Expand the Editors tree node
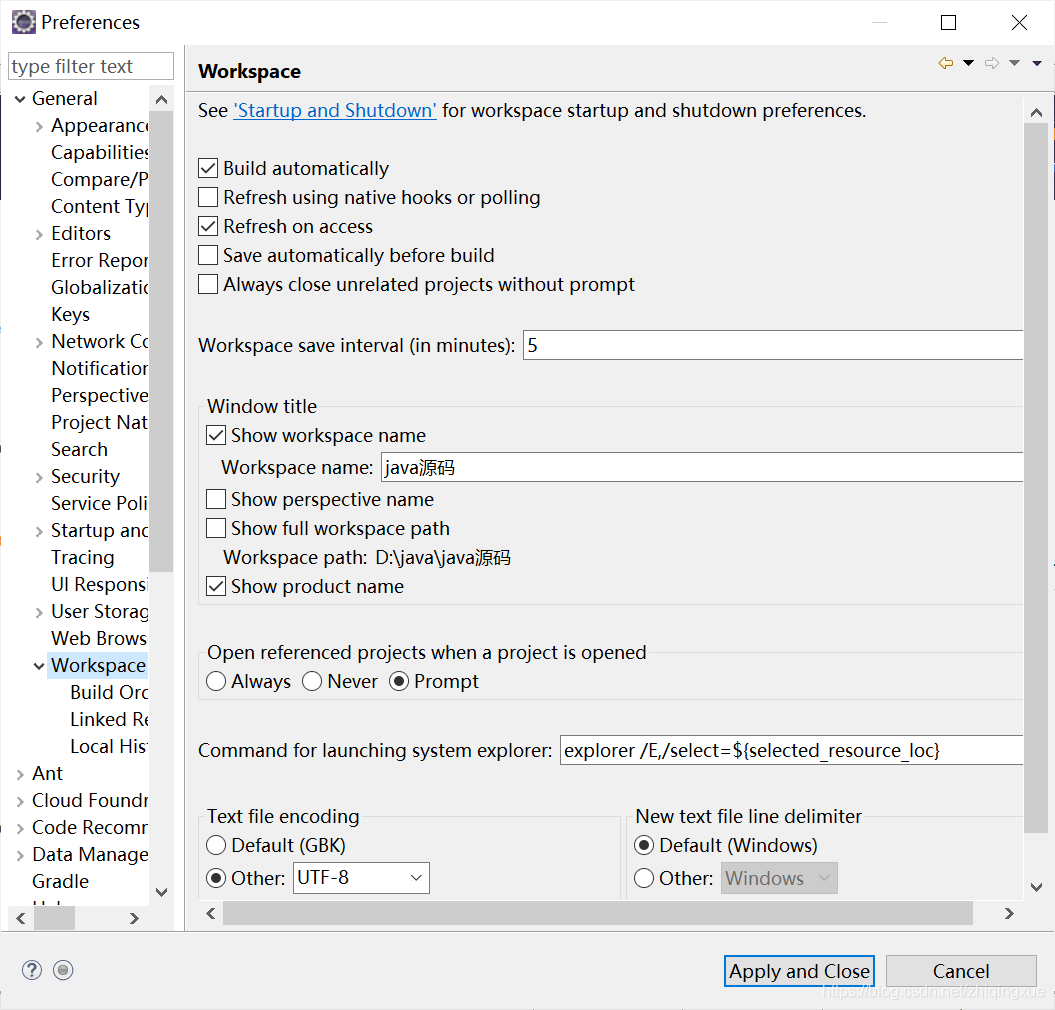Viewport: 1055px width, 1010px height. 39,234
